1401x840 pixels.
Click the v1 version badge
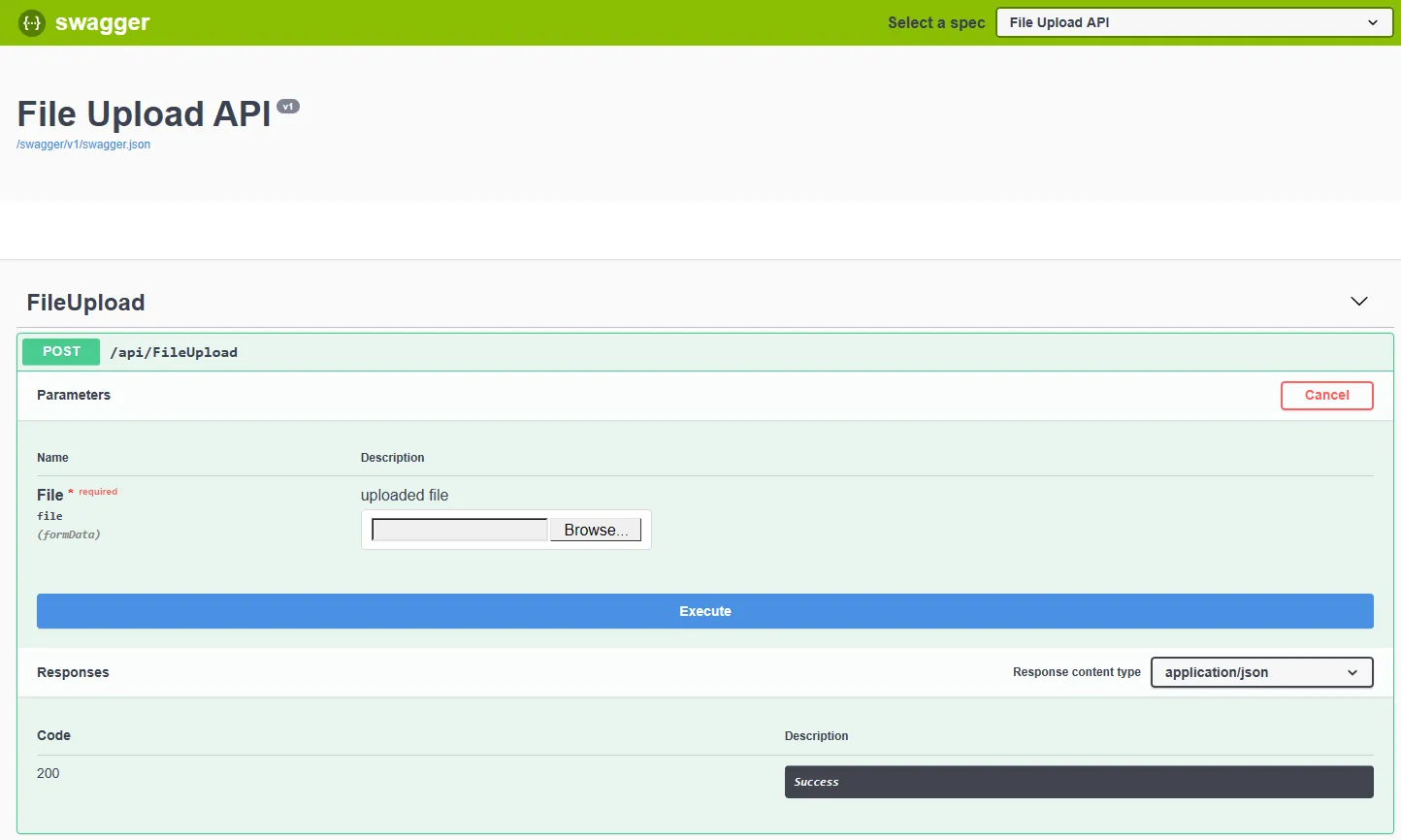(288, 106)
